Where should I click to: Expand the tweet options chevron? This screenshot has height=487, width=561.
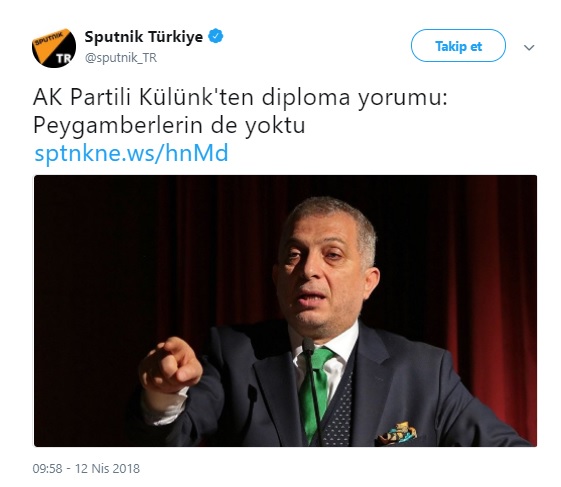click(x=529, y=47)
